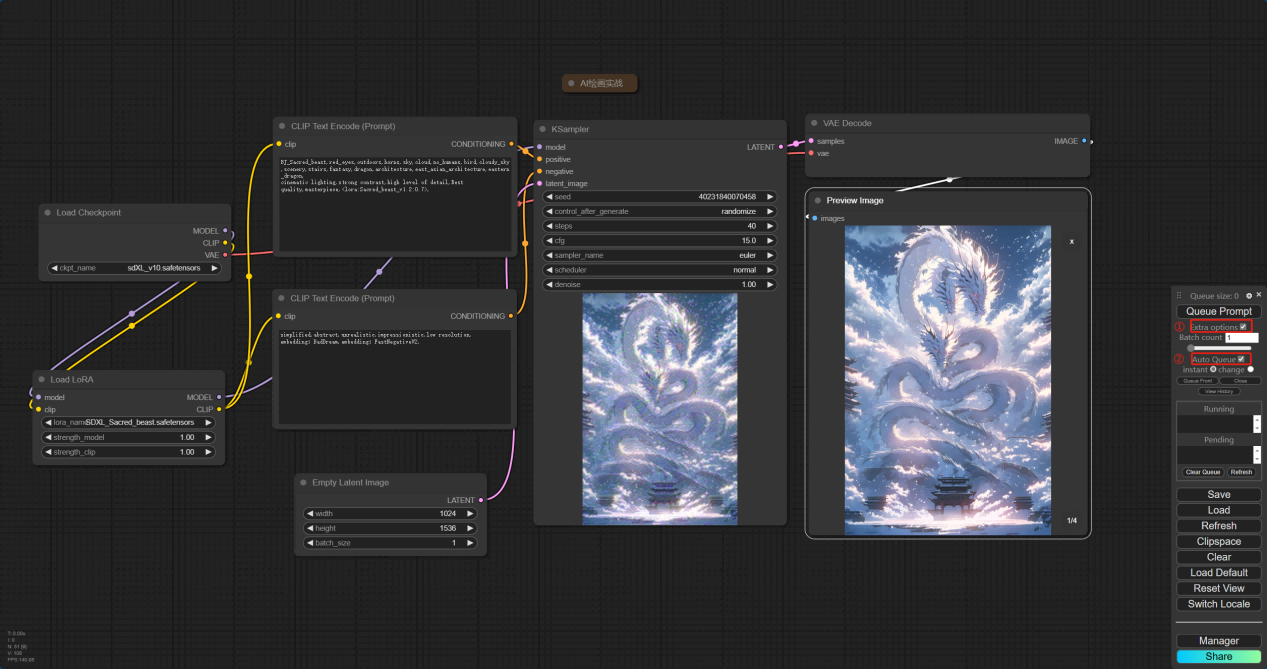Open the sampler_name euler dropdown

click(660, 255)
